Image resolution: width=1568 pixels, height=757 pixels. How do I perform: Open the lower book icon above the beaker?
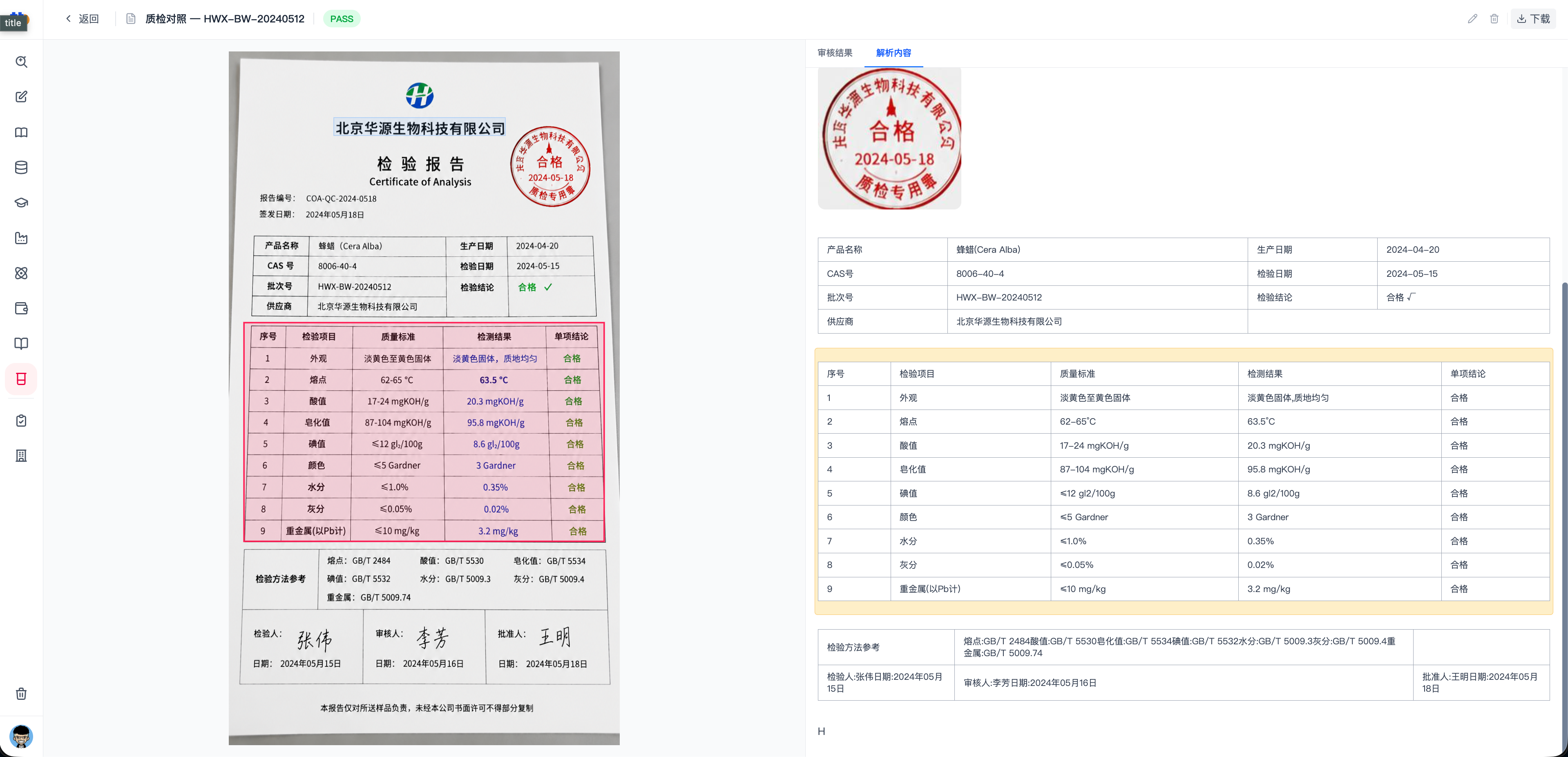click(x=21, y=344)
